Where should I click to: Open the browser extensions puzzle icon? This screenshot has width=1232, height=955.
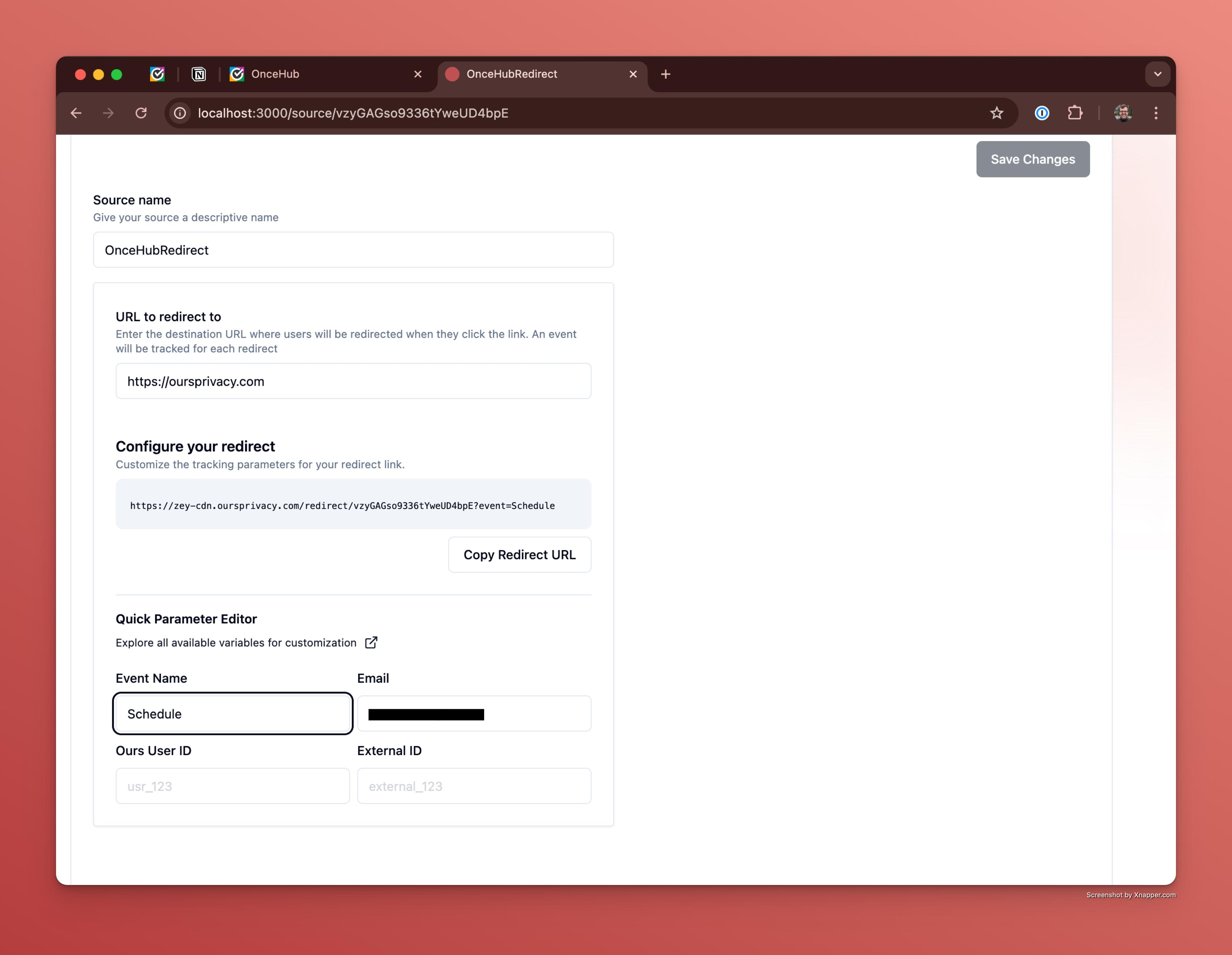click(x=1074, y=113)
